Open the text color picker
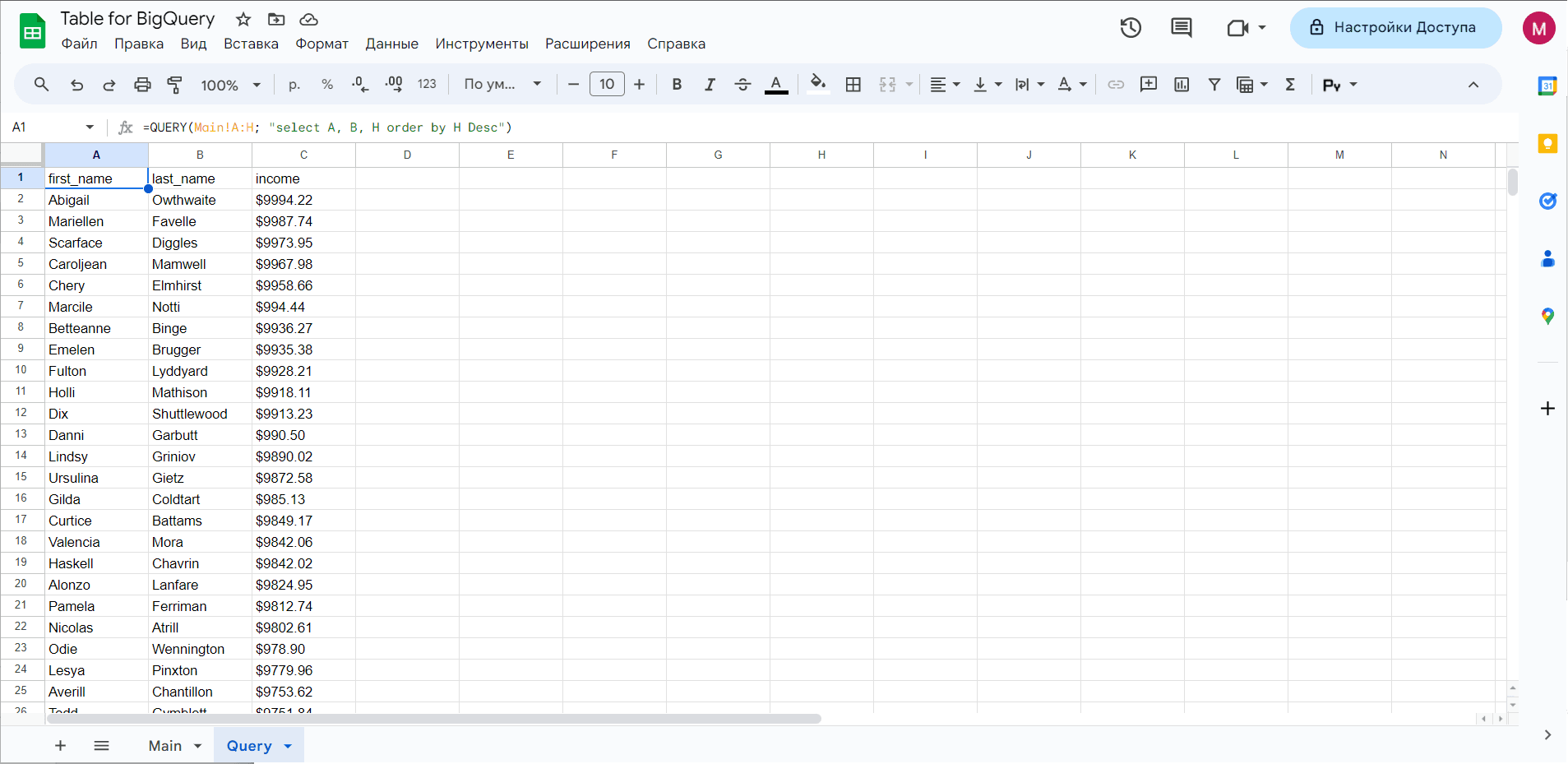 coord(776,84)
